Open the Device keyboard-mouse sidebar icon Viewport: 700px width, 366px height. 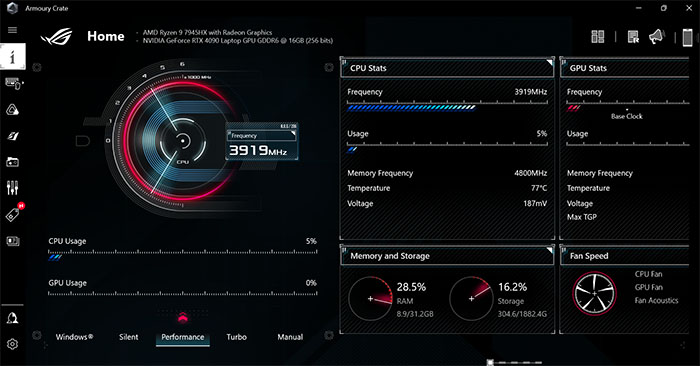13,83
